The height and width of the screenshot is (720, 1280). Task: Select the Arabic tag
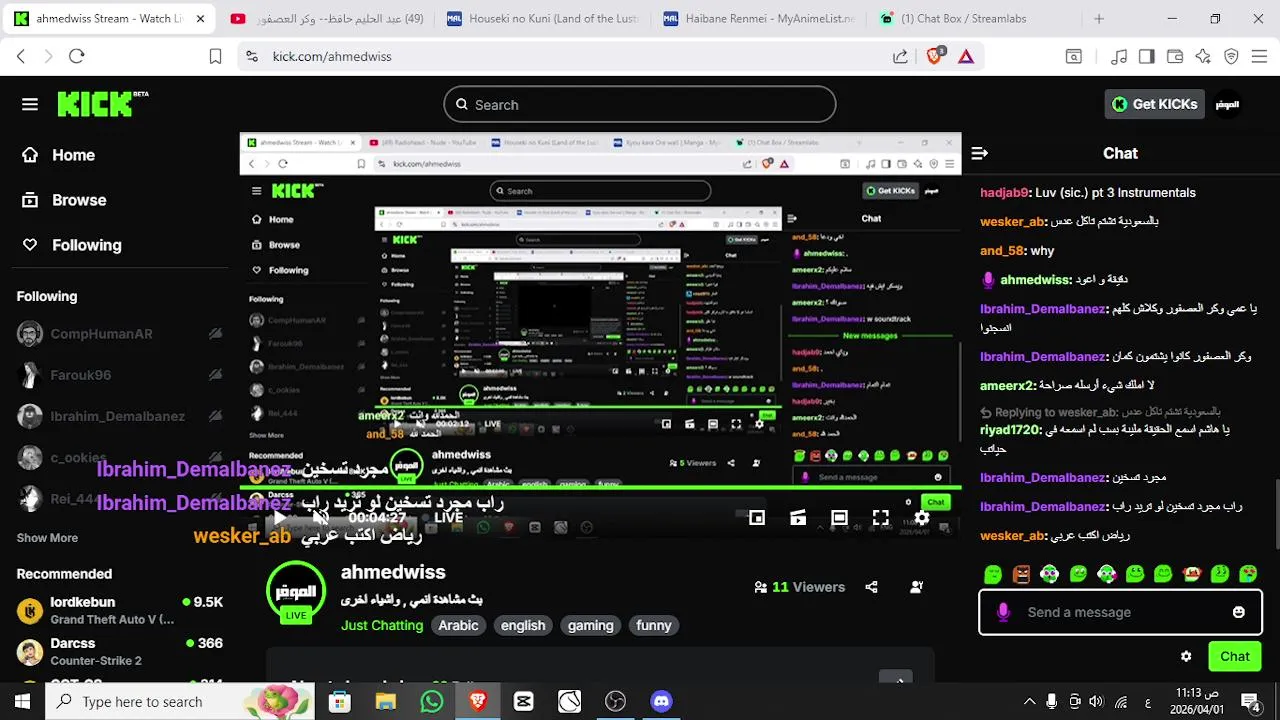click(x=458, y=625)
